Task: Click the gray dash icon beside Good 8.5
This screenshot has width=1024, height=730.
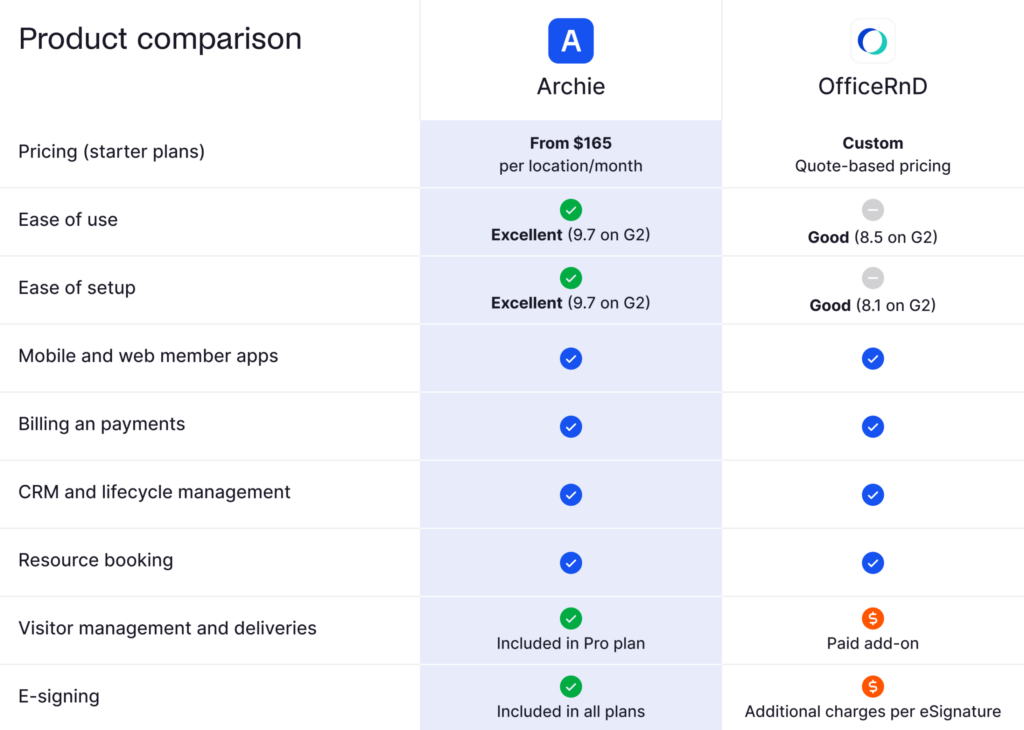Action: pos(872,210)
